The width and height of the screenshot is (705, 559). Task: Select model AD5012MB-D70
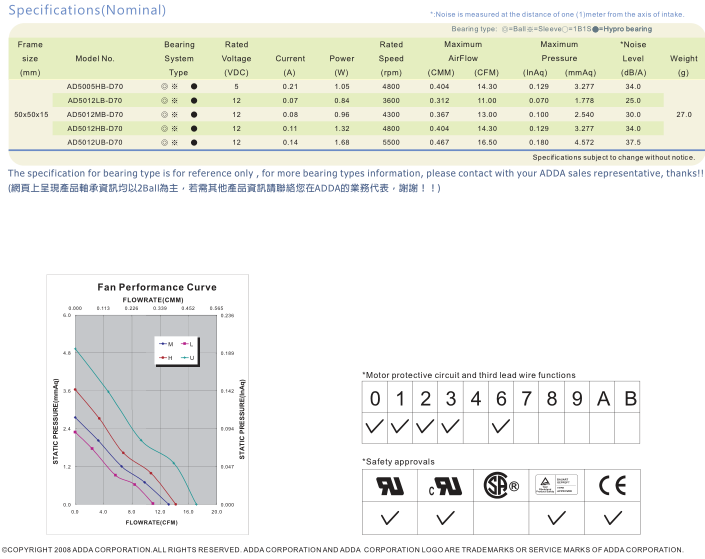(x=95, y=114)
